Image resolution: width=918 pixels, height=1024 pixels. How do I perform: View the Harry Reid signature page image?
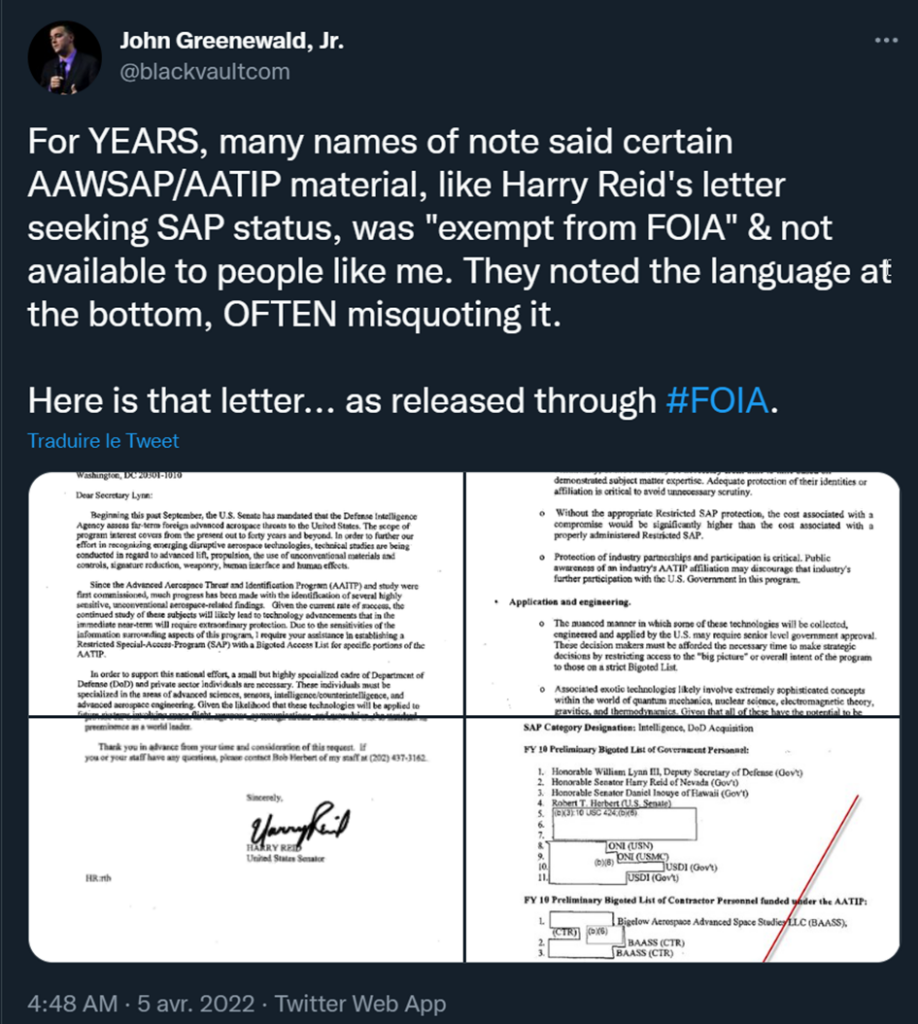click(245, 840)
